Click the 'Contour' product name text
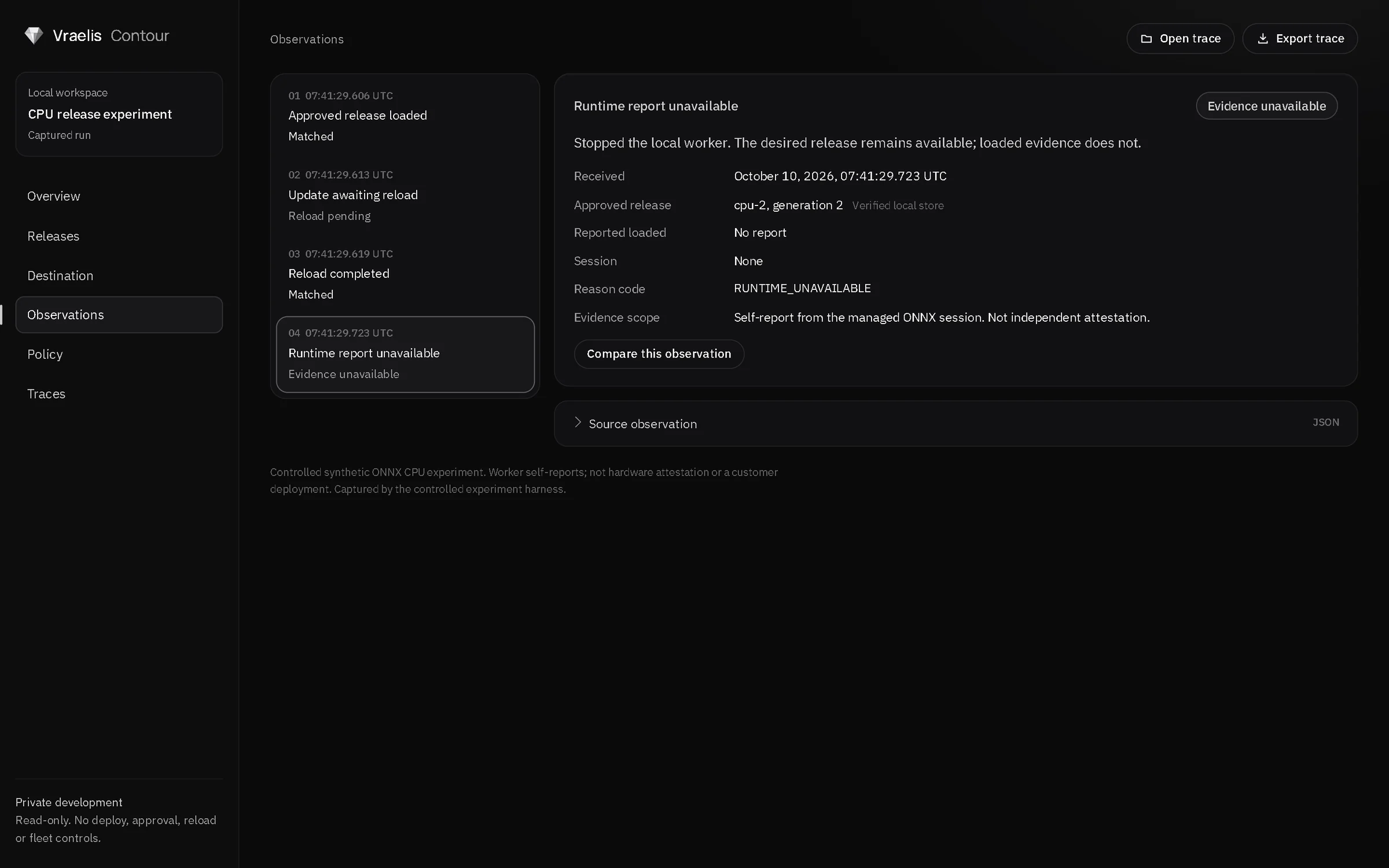Image resolution: width=1389 pixels, height=868 pixels. pos(139,36)
